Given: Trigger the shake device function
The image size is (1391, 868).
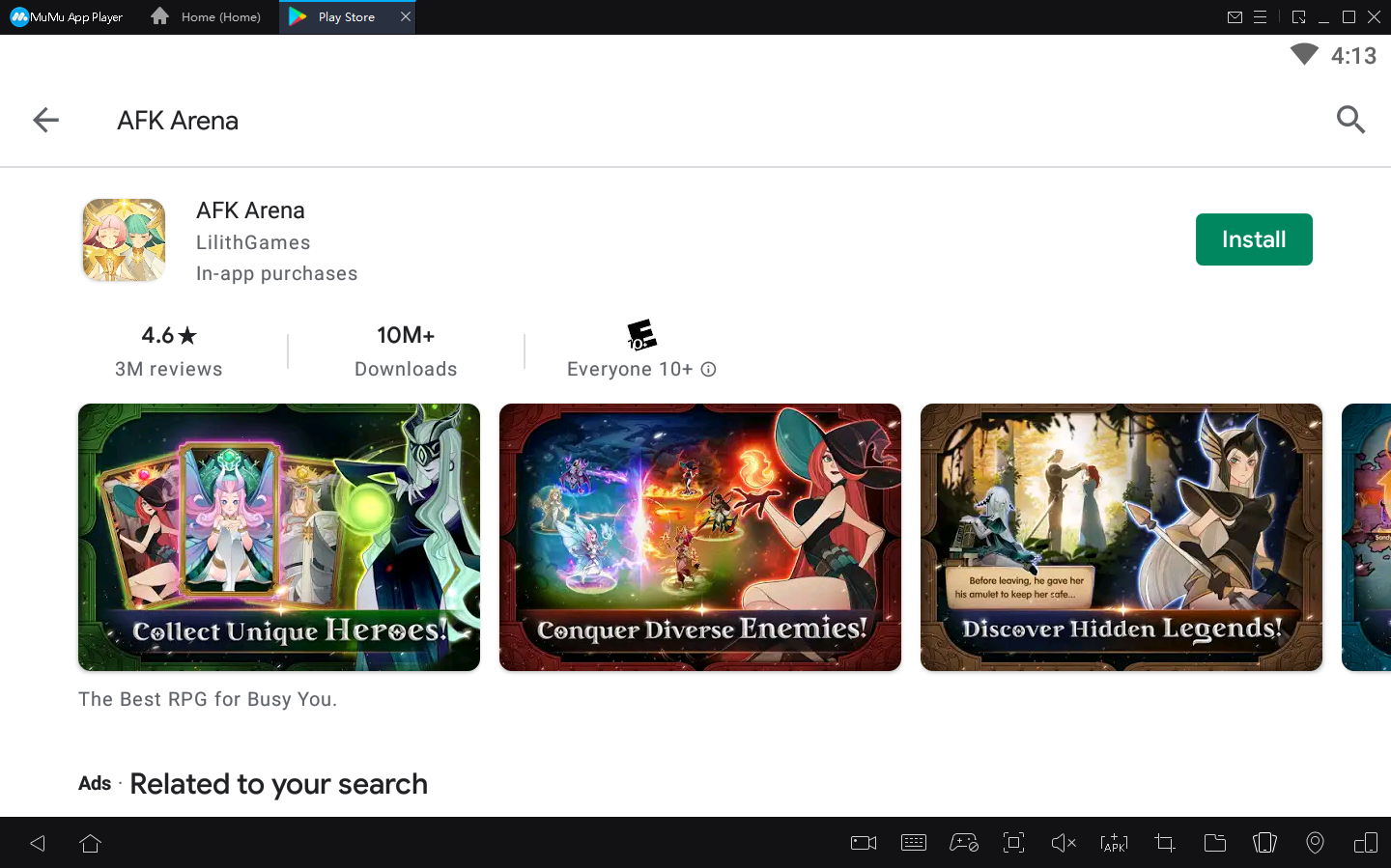Looking at the screenshot, I should coord(1264,843).
